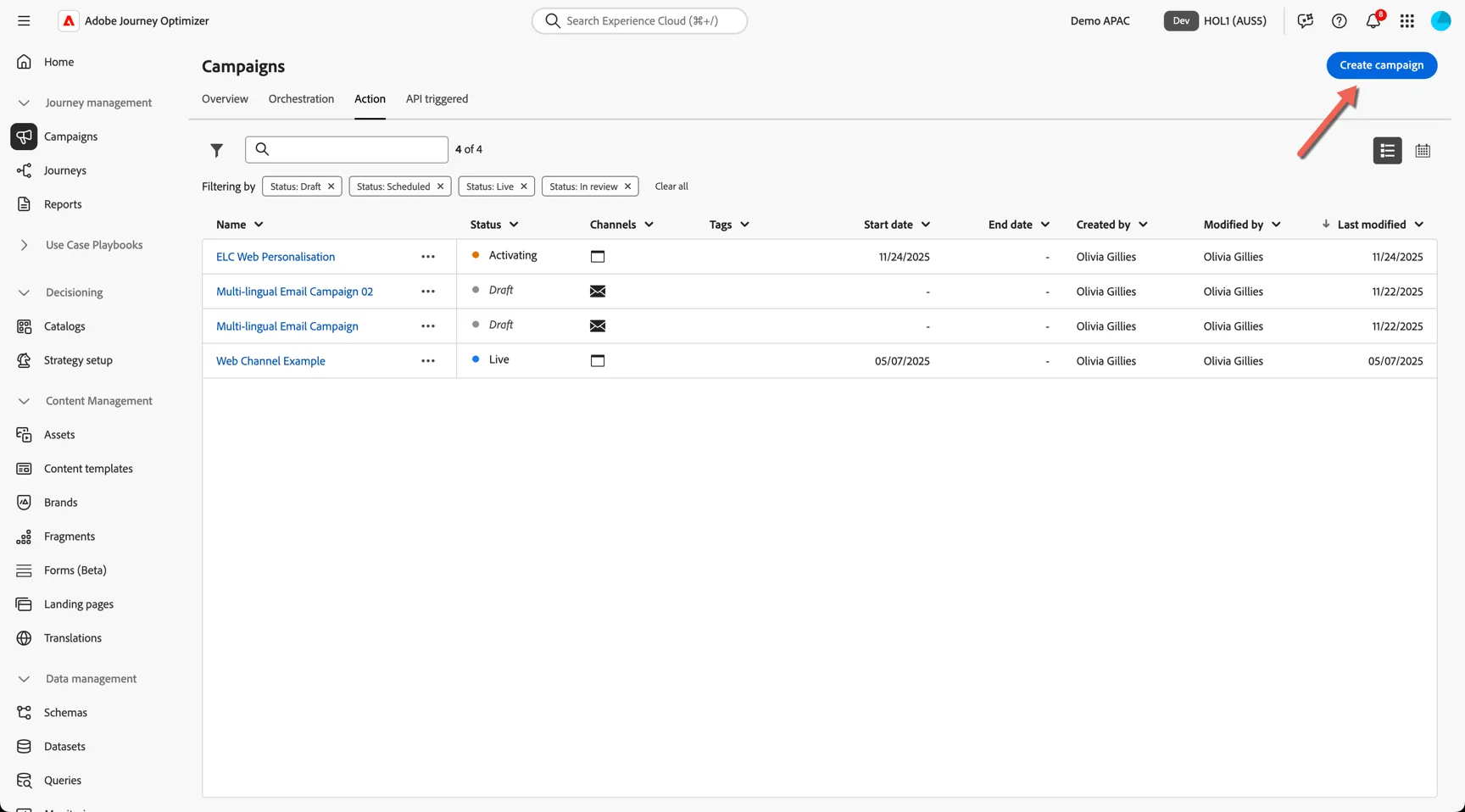Open Status column dropdown
The width and height of the screenshot is (1465, 812).
tap(514, 225)
